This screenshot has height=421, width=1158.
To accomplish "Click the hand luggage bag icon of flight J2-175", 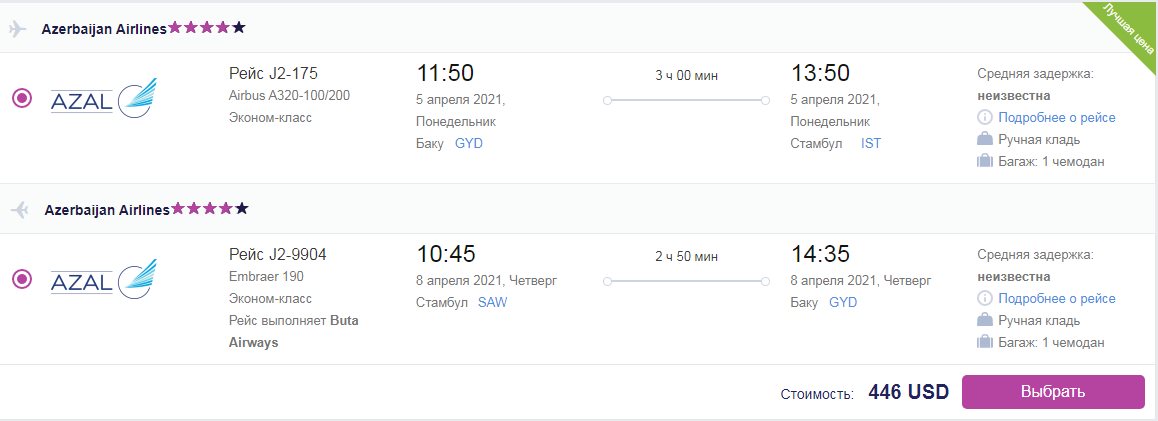I will click(x=984, y=139).
